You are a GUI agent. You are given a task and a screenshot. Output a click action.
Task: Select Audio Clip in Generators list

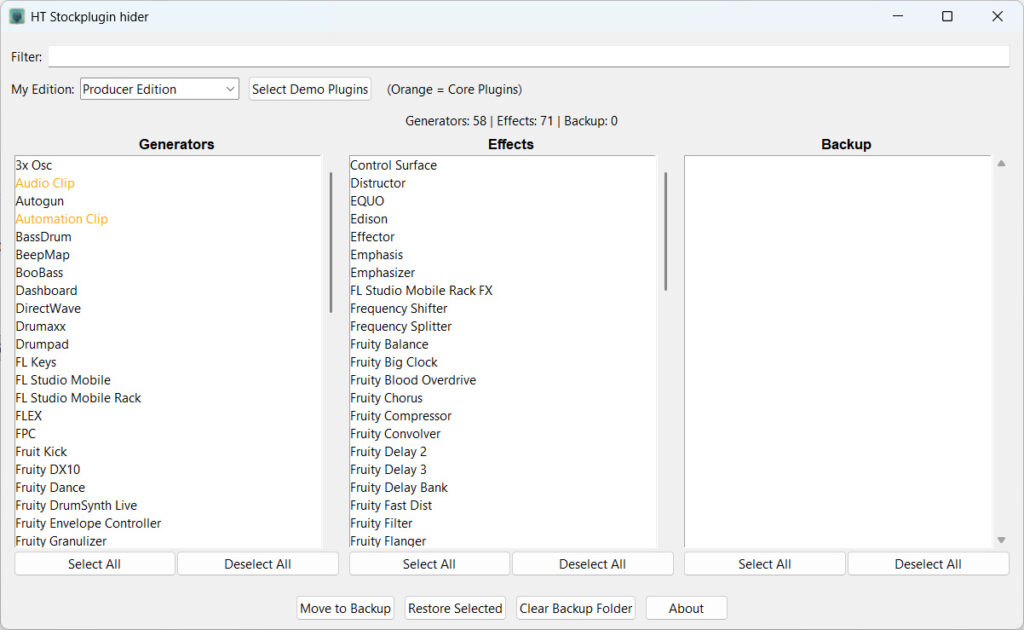(x=45, y=183)
